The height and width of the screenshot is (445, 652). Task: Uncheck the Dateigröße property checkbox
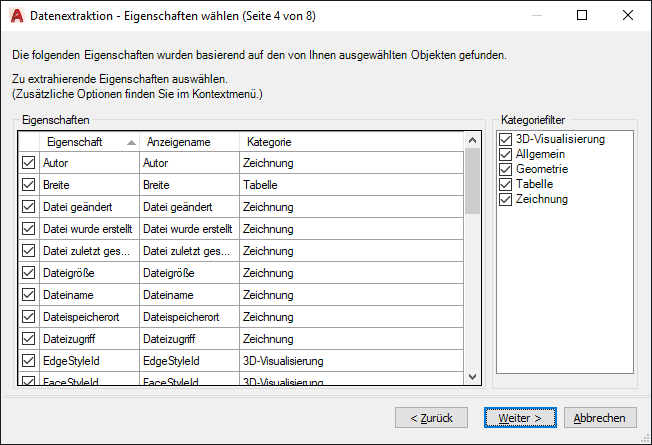point(28,273)
